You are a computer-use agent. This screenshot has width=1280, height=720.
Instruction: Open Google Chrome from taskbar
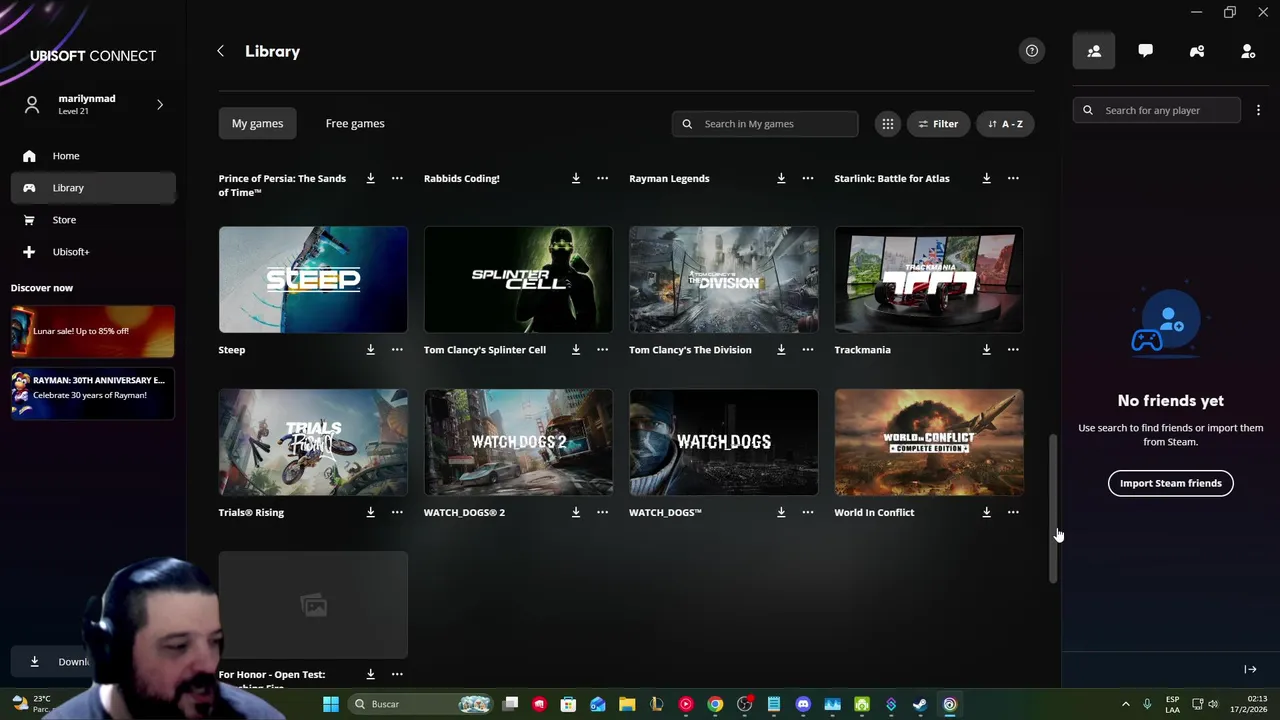(x=715, y=704)
